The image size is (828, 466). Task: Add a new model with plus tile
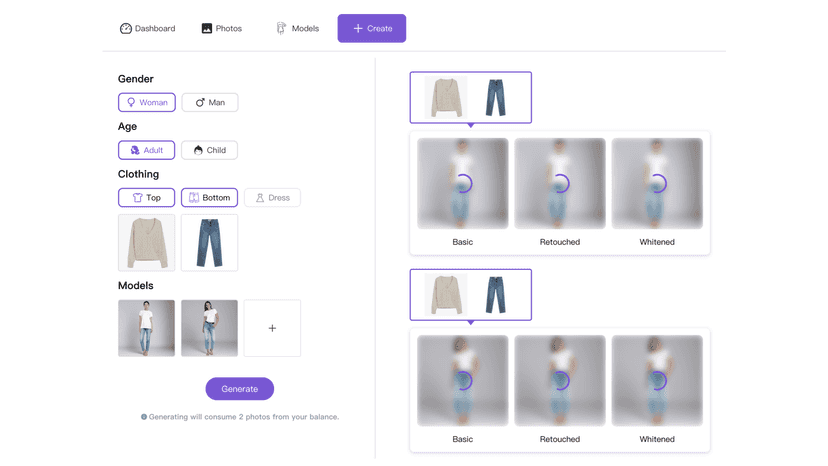click(x=272, y=328)
